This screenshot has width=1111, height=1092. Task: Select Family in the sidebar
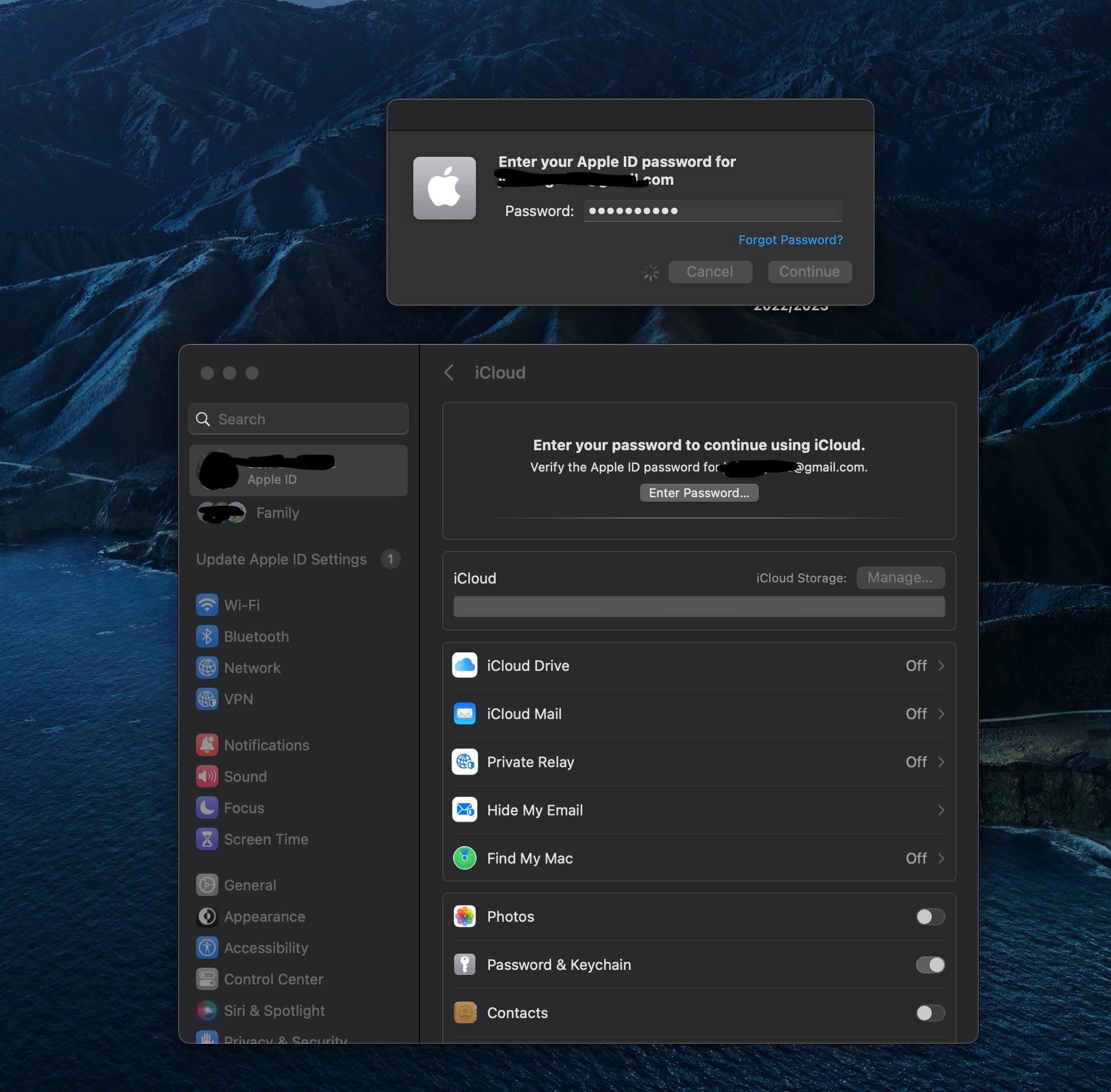pos(277,513)
